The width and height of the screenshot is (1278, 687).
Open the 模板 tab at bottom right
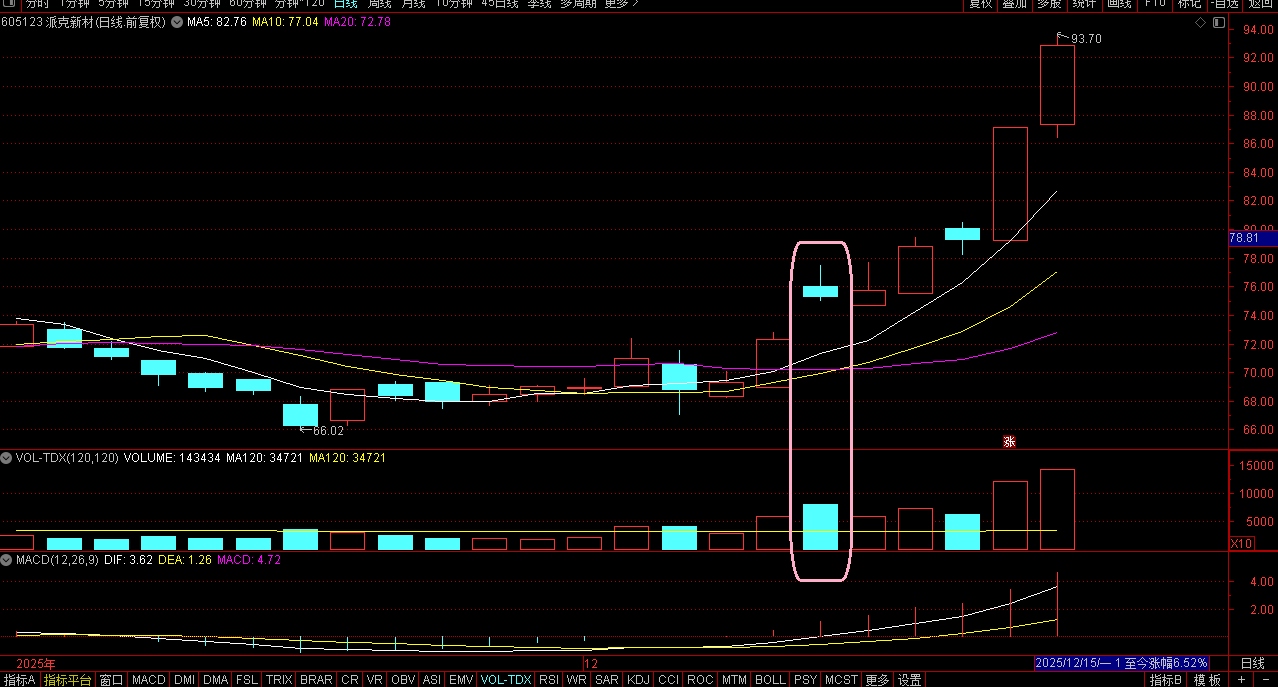tap(1207, 680)
